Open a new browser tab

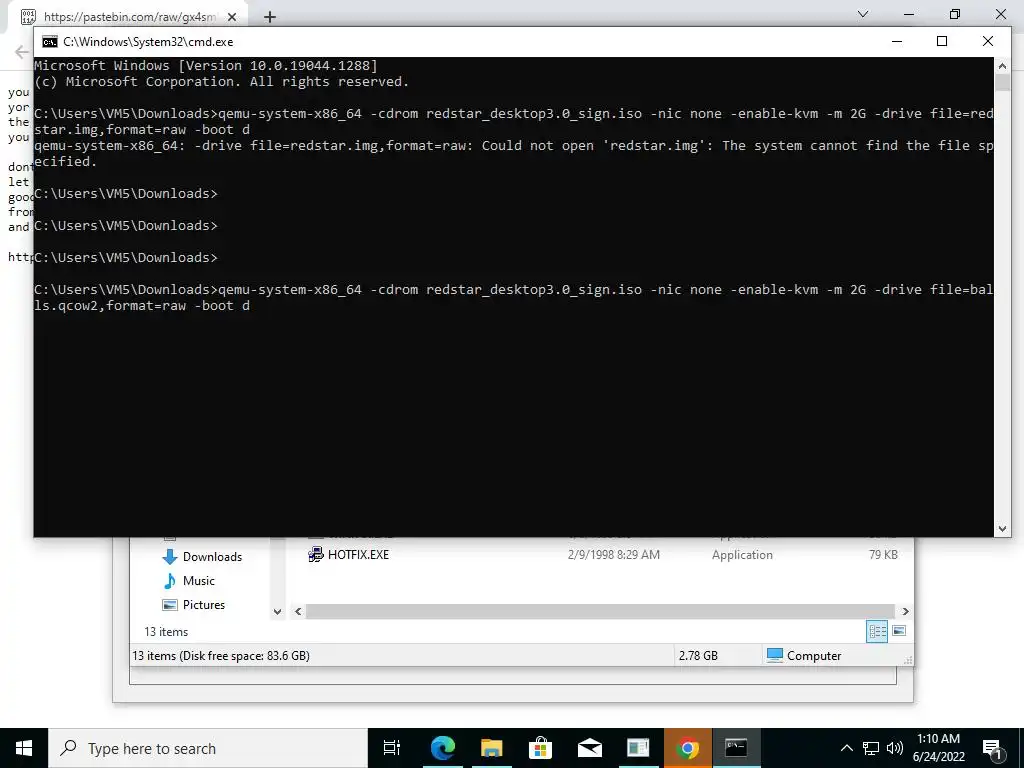270,17
